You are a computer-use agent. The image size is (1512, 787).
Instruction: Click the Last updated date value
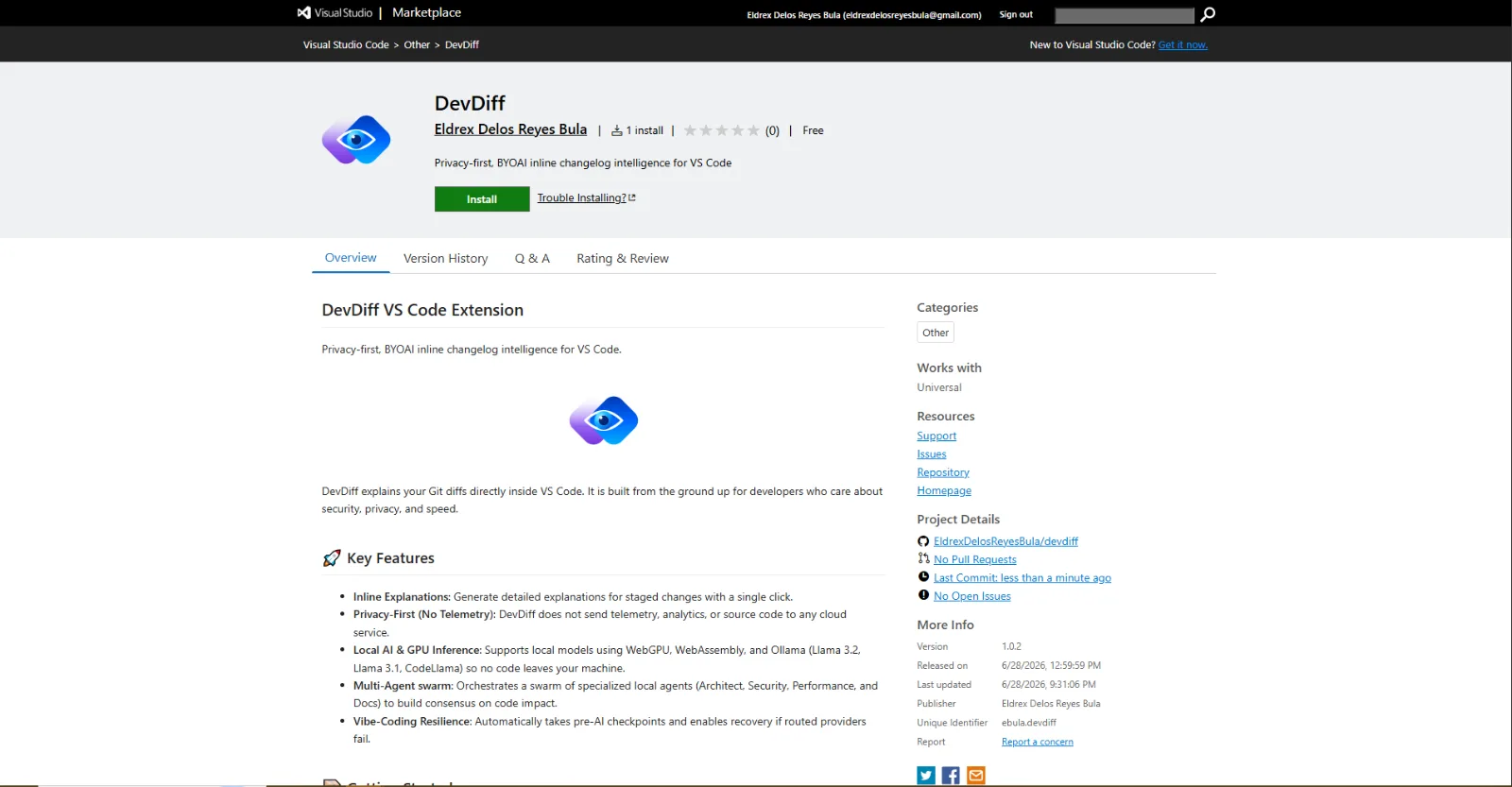pyautogui.click(x=1049, y=684)
